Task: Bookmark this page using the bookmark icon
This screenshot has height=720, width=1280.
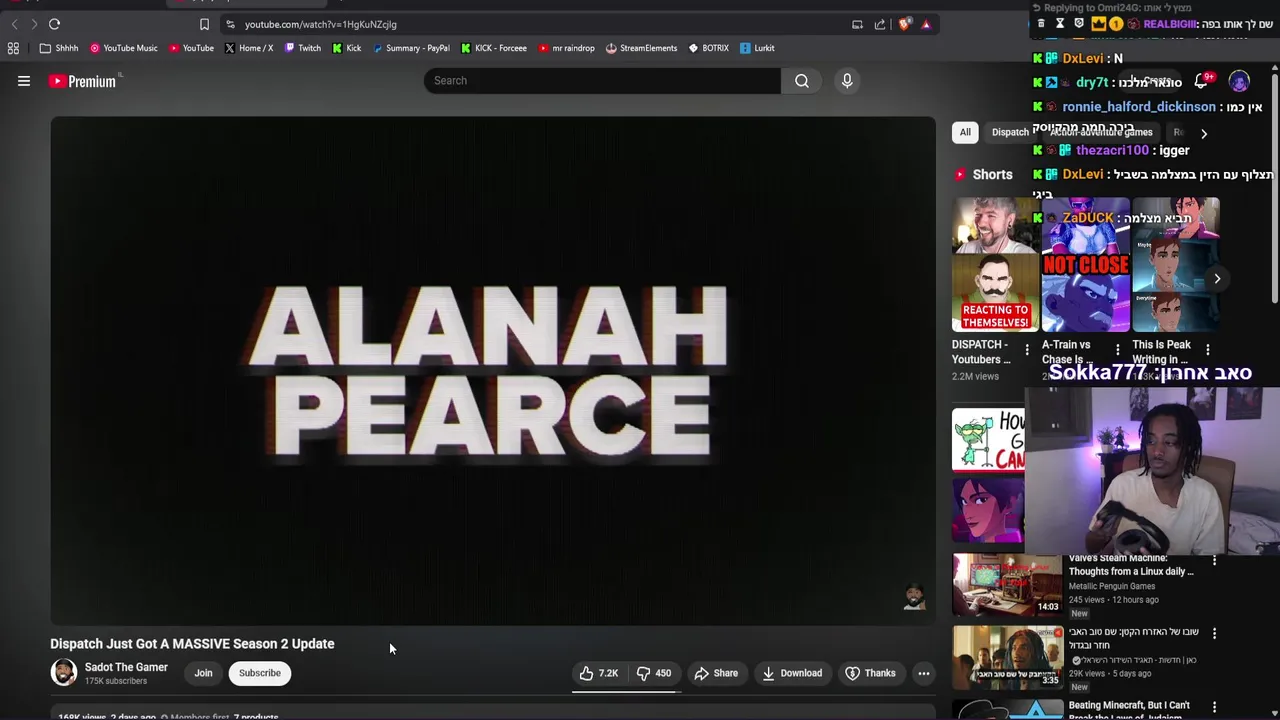Action: coord(204,24)
